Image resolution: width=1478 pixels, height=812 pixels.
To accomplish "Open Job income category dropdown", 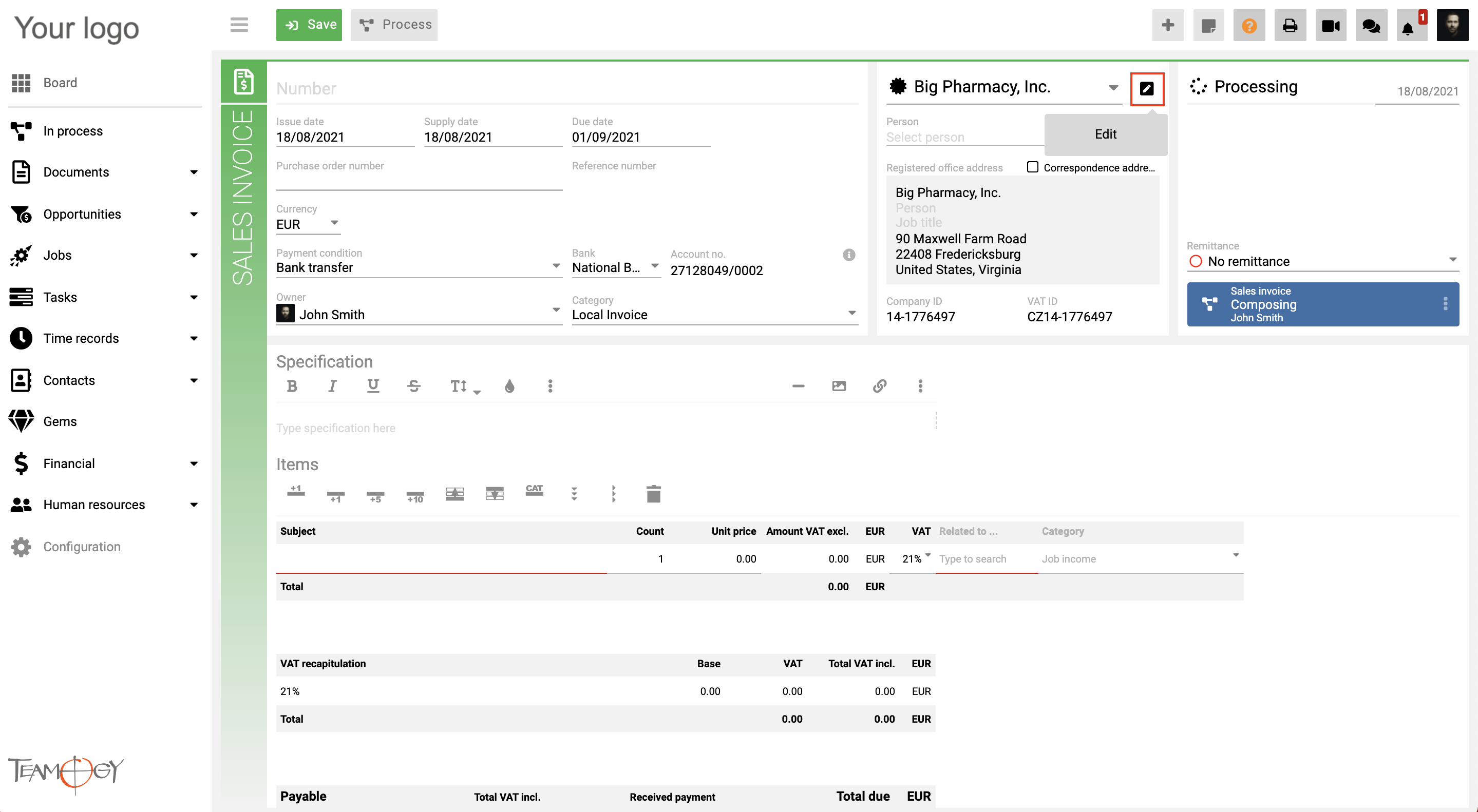I will point(1141,558).
